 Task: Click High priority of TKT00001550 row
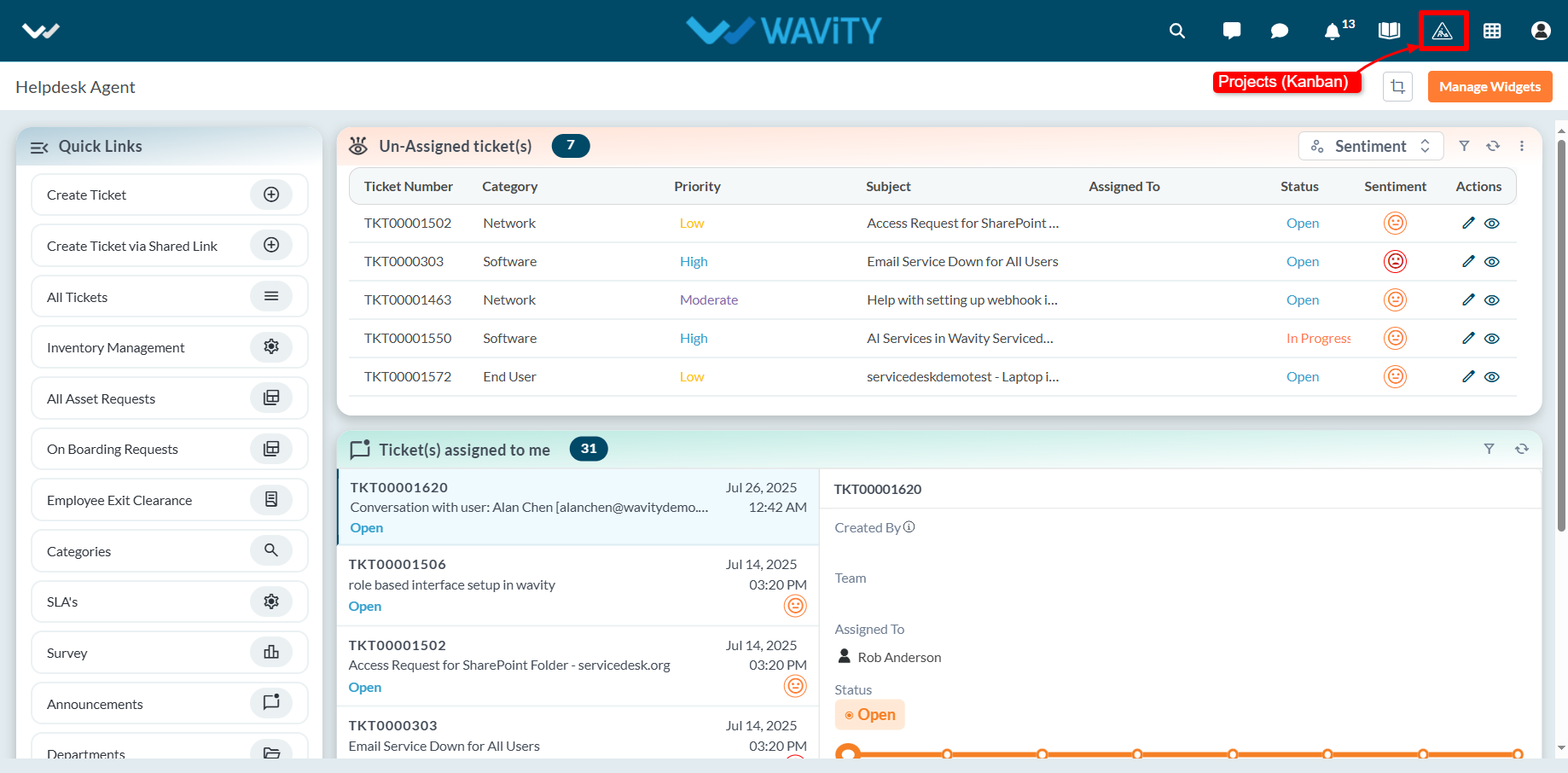[x=694, y=339]
